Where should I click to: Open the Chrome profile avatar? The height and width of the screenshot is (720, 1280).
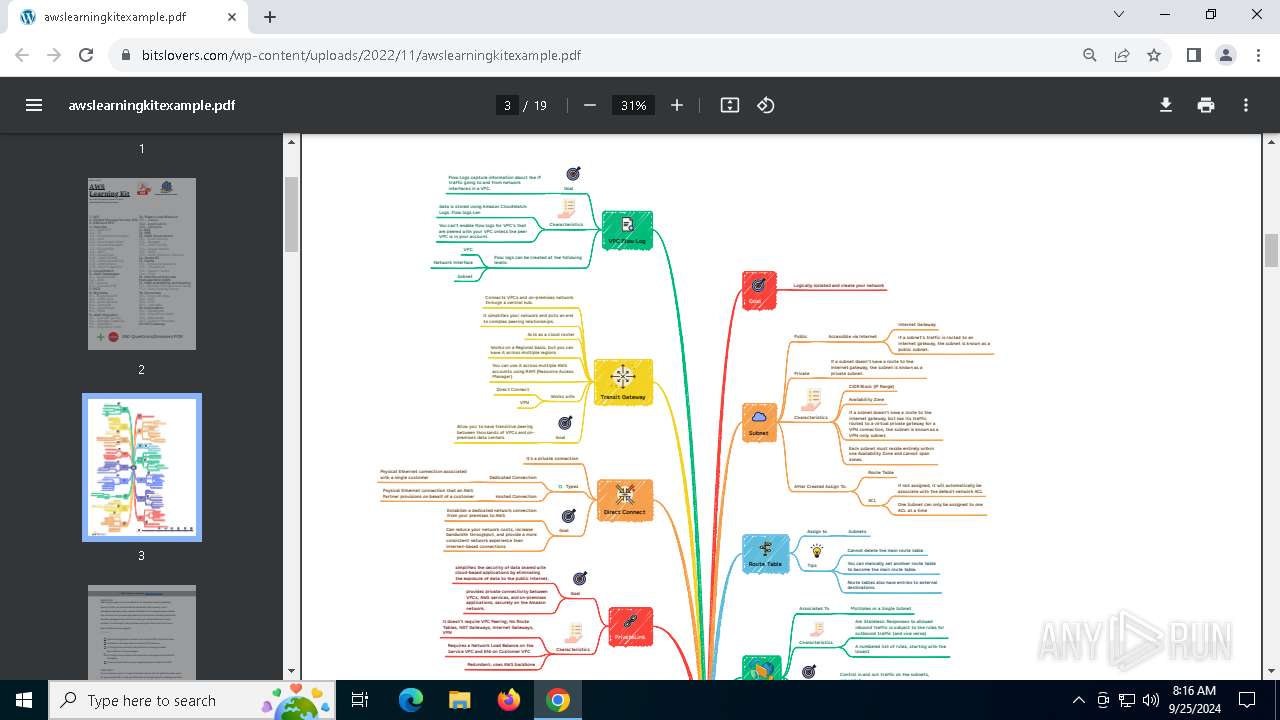pyautogui.click(x=1226, y=55)
